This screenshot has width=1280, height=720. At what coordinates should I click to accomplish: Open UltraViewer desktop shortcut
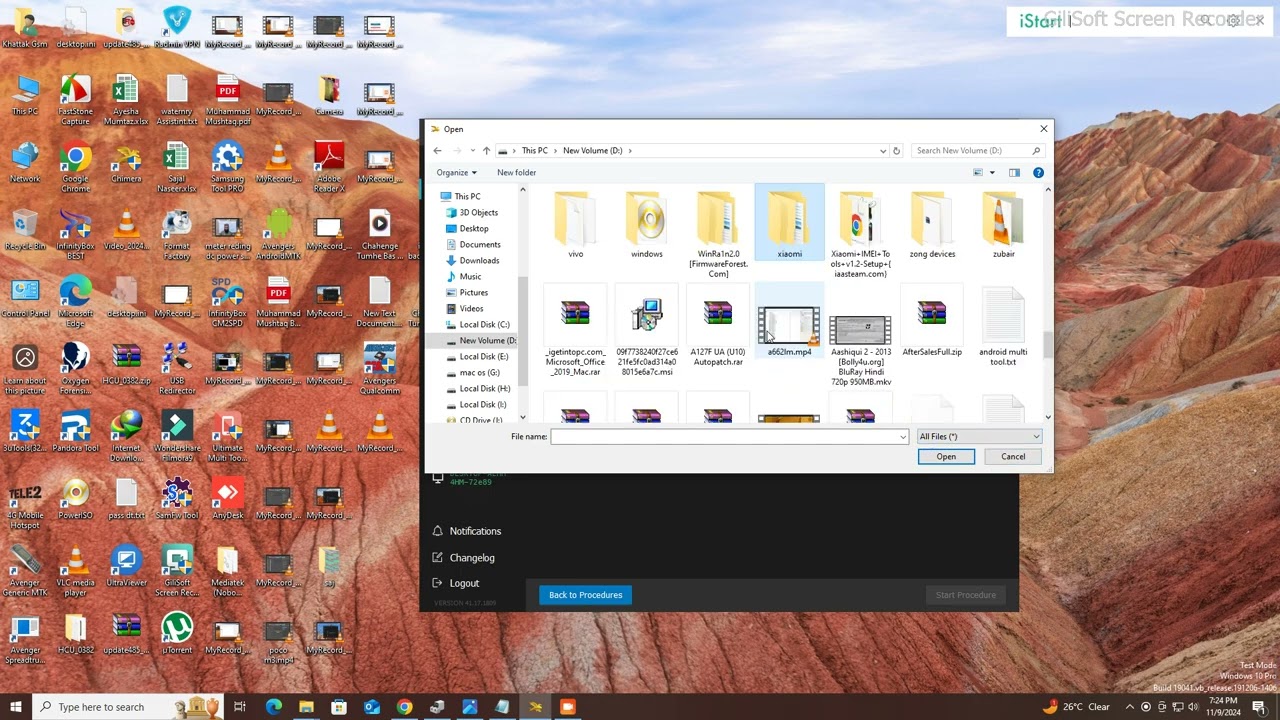click(x=126, y=566)
